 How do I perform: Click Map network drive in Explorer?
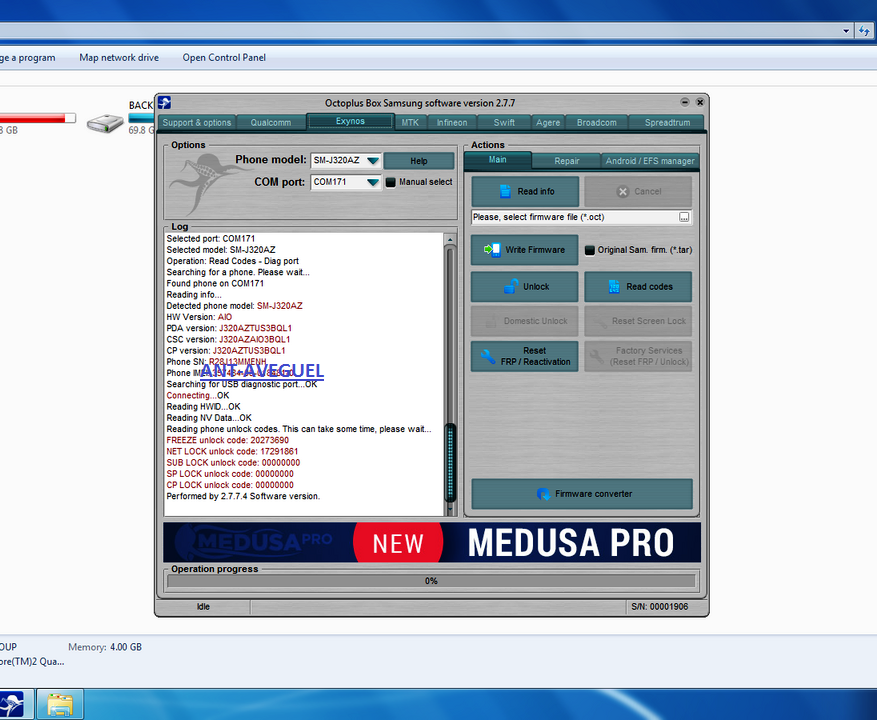[119, 58]
